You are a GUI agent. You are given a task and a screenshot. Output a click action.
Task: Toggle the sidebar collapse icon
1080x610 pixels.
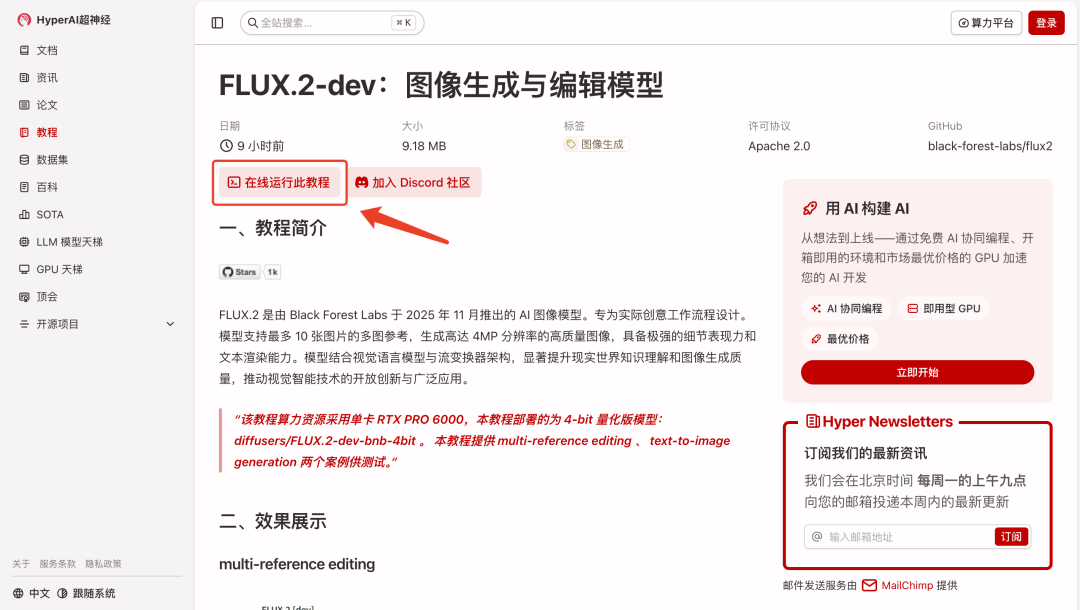pyautogui.click(x=218, y=23)
